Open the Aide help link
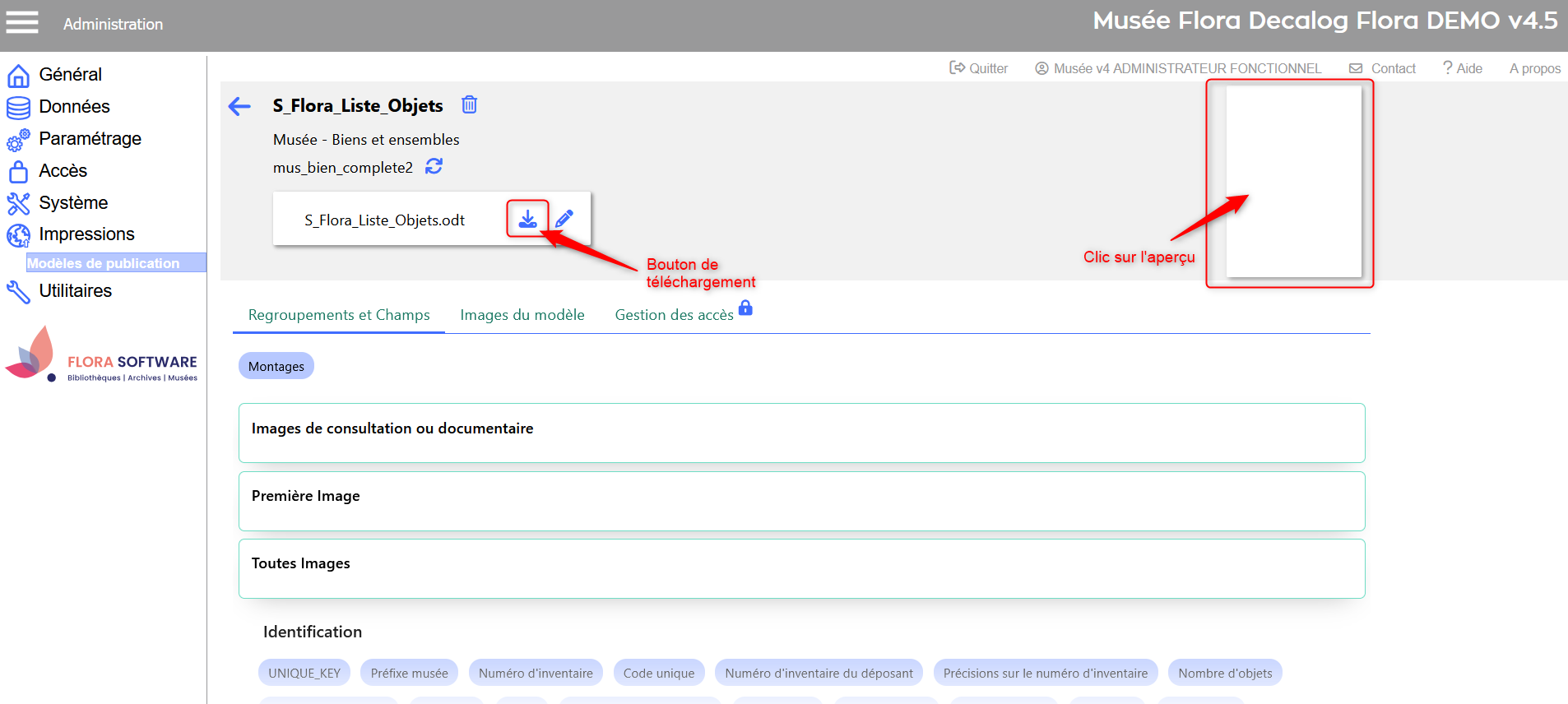This screenshot has height=704, width=1568. click(x=1463, y=68)
